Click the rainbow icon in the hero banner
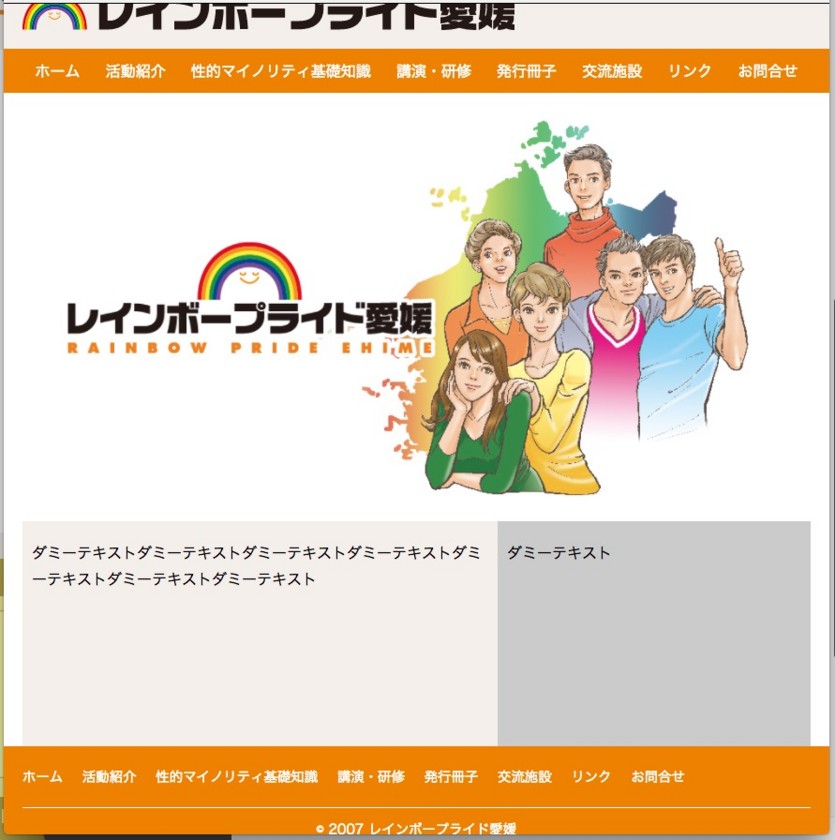Screen dimensions: 835x840 (250, 271)
